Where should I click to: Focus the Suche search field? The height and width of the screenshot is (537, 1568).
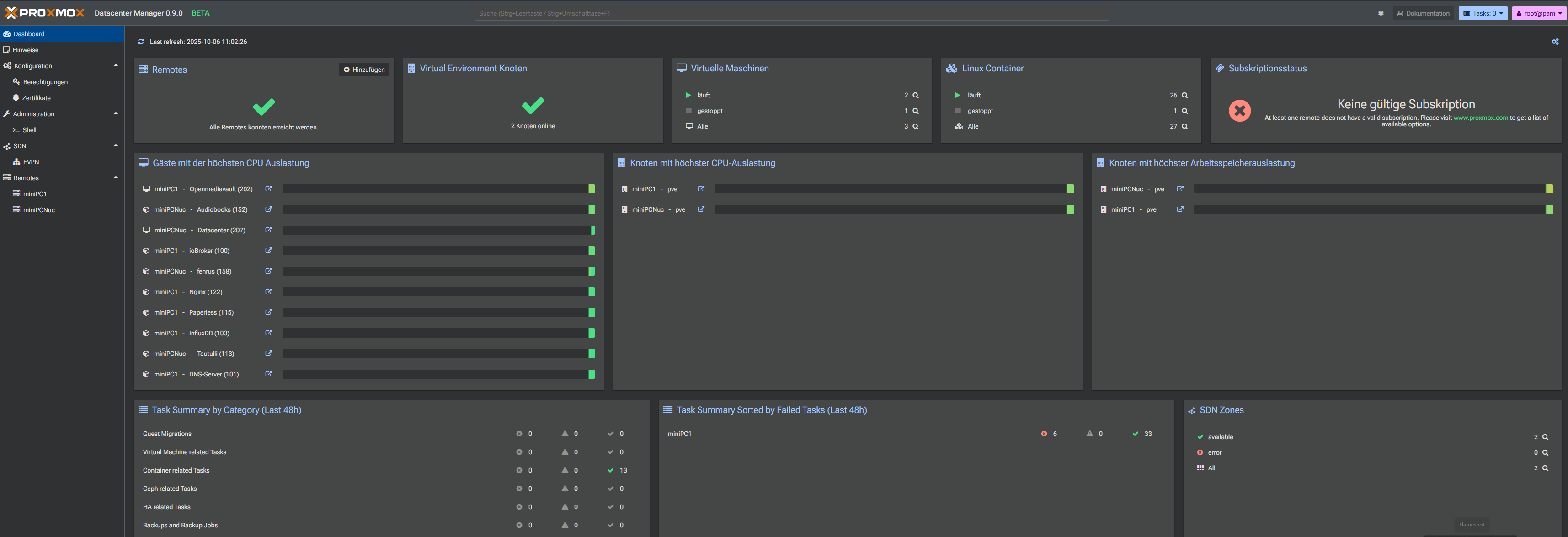point(791,13)
